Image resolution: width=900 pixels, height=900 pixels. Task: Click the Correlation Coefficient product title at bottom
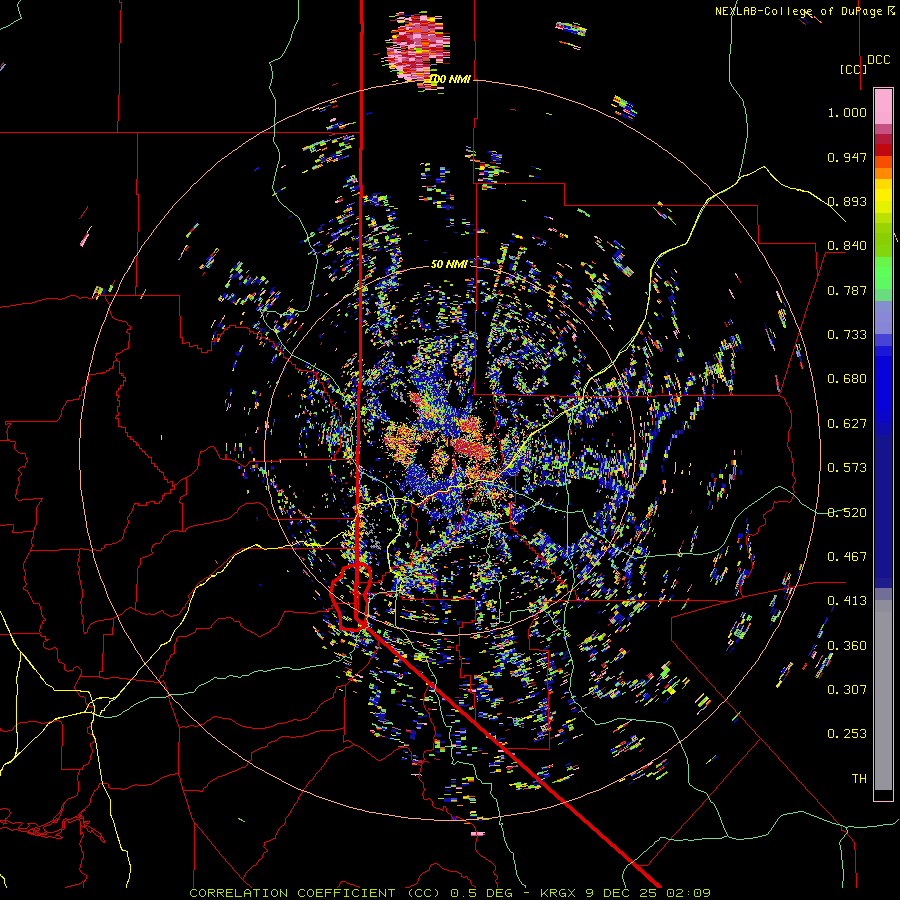point(450,893)
